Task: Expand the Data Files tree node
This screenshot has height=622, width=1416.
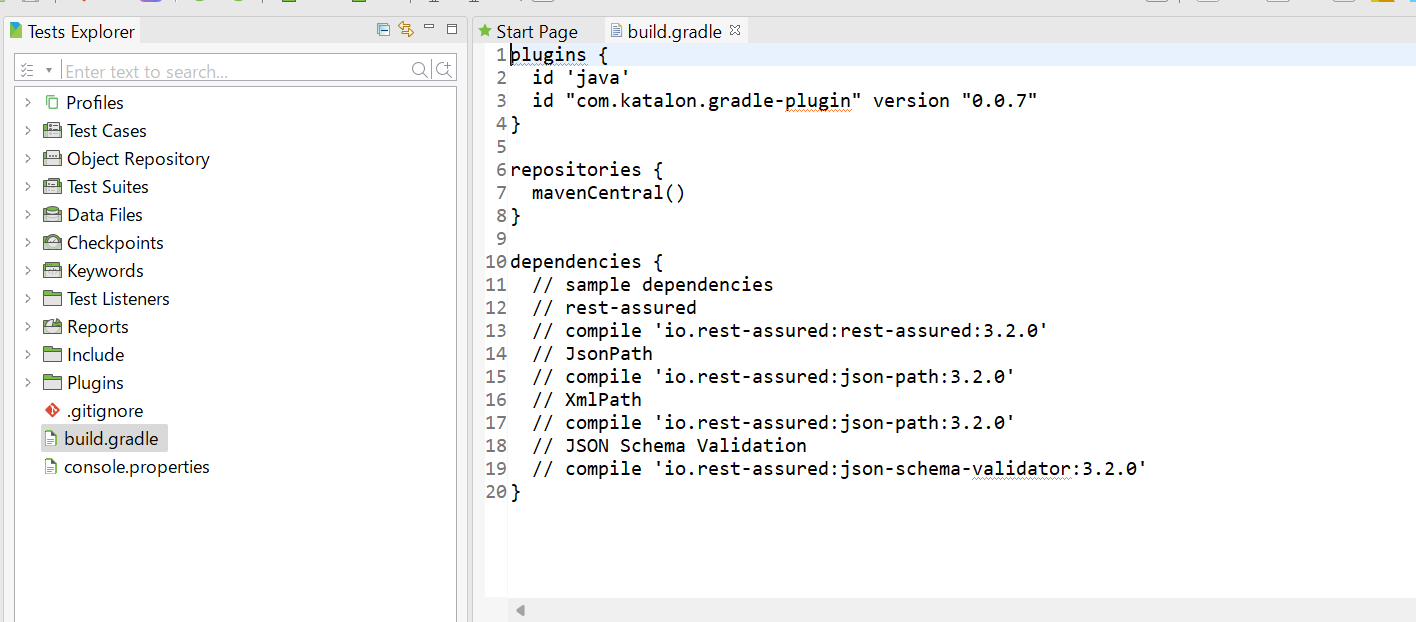Action: point(28,214)
